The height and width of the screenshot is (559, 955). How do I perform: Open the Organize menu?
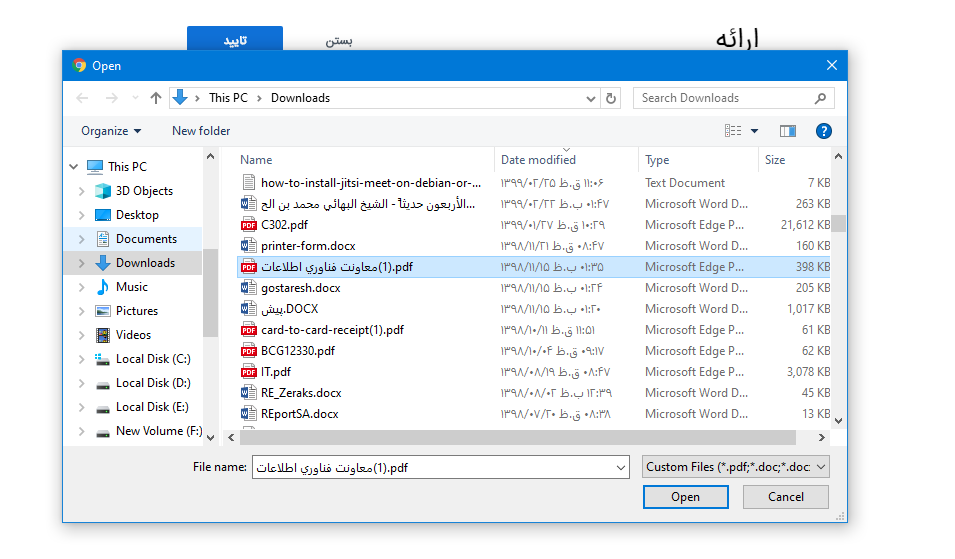tap(111, 131)
